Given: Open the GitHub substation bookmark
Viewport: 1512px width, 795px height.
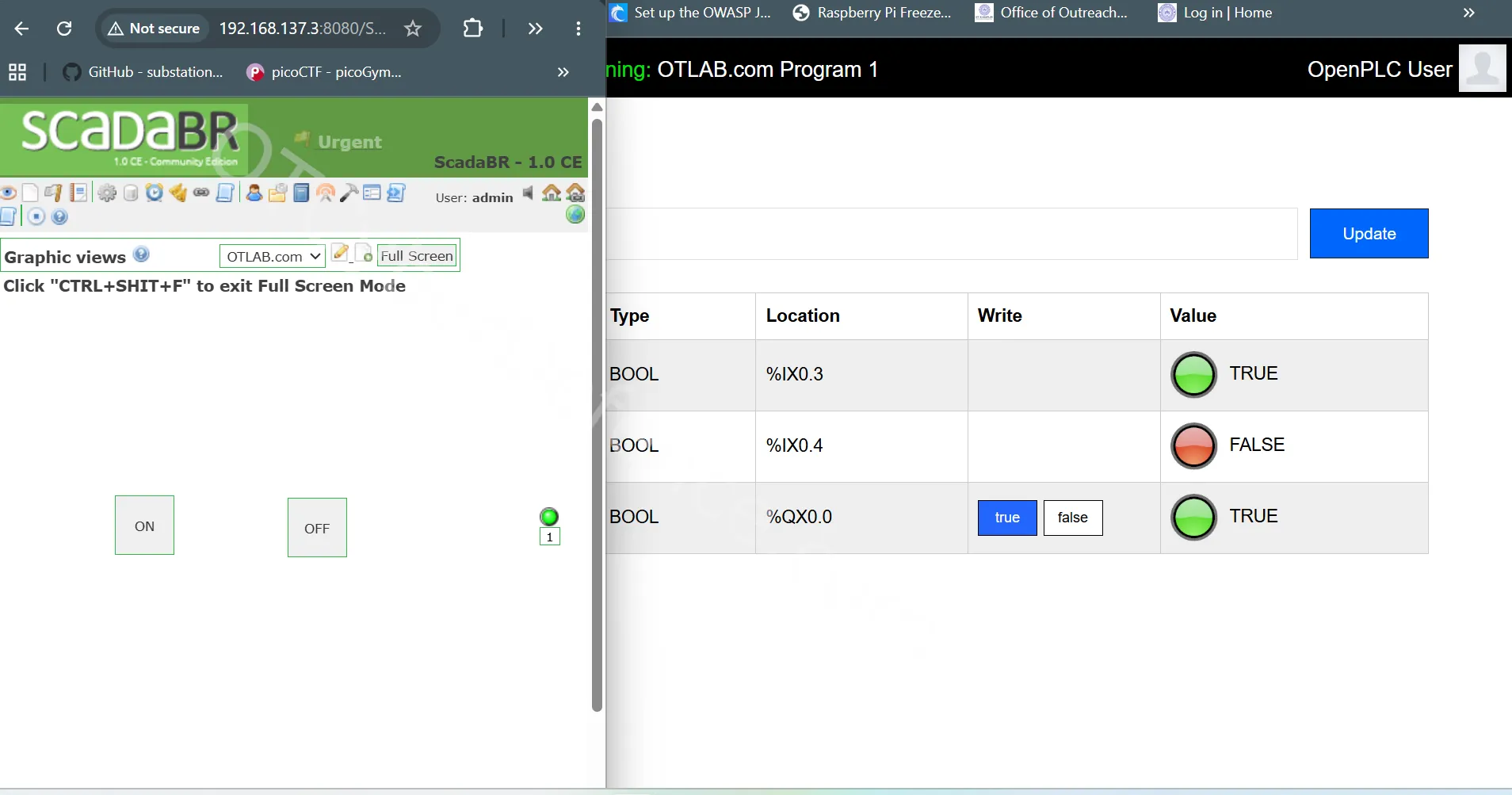Looking at the screenshot, I should [143, 72].
